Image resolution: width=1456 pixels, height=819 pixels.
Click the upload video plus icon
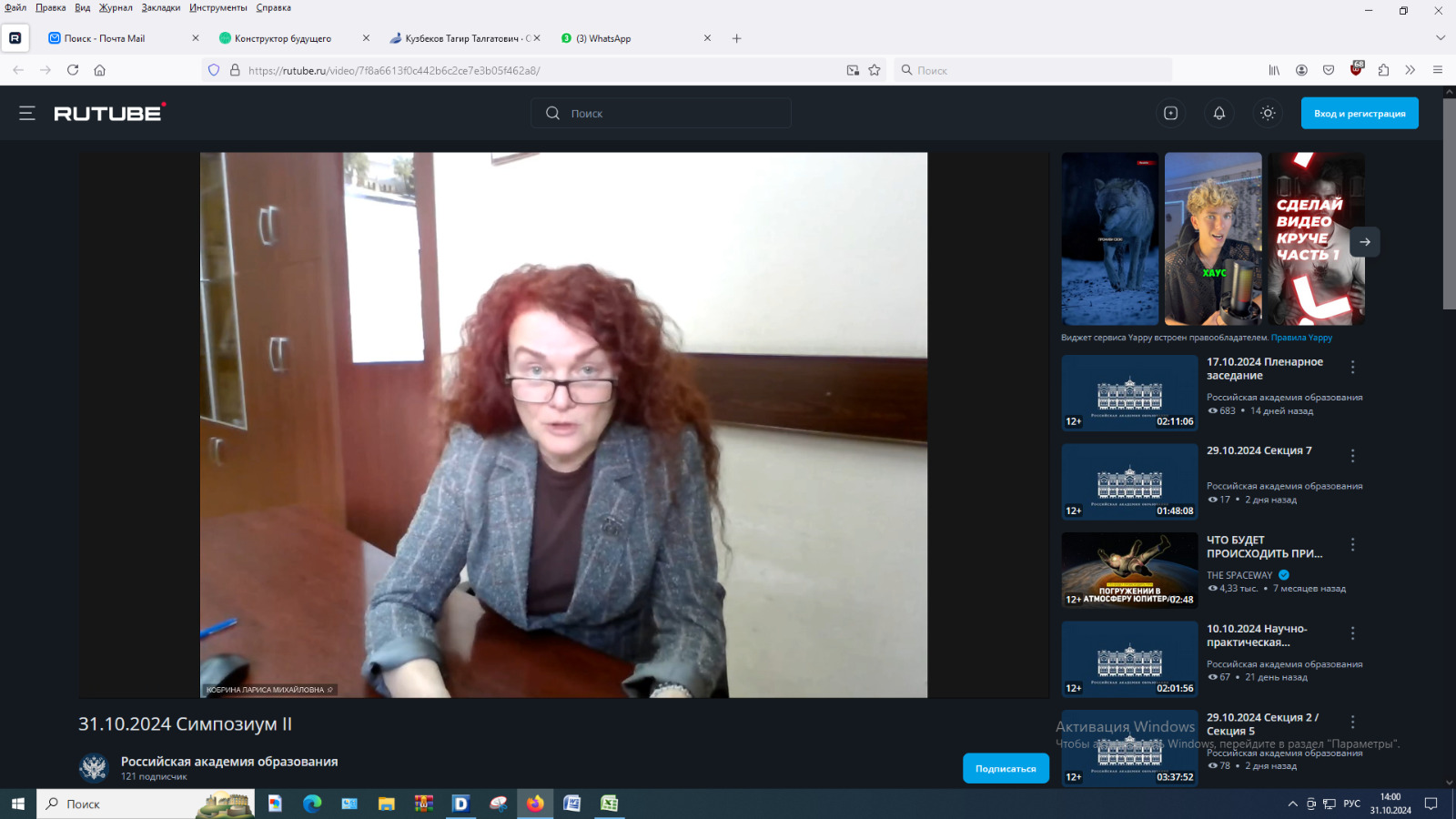click(1170, 113)
